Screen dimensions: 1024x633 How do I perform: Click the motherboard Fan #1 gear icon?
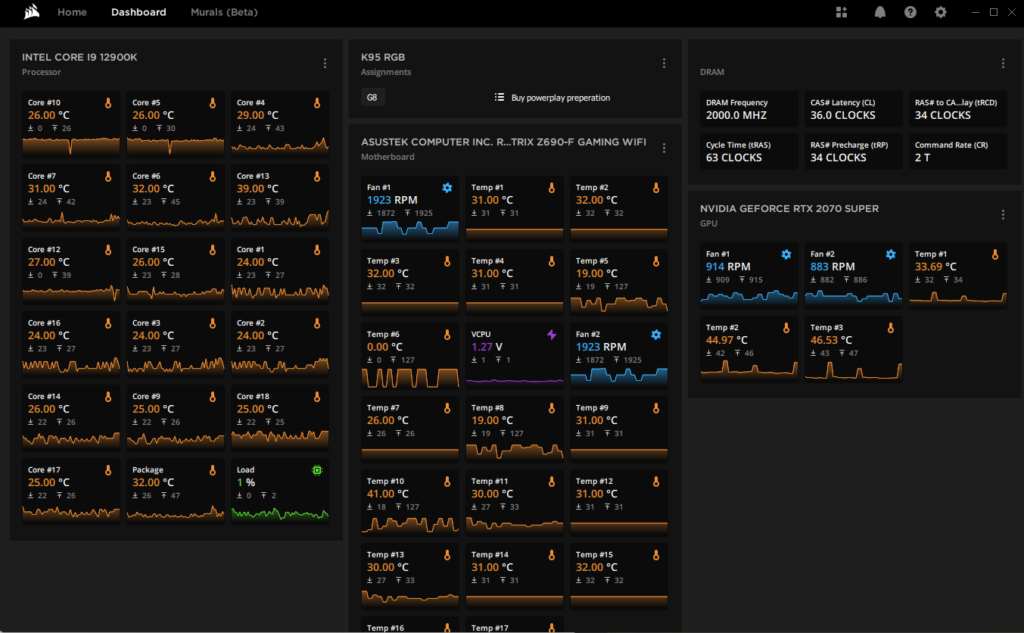click(447, 188)
